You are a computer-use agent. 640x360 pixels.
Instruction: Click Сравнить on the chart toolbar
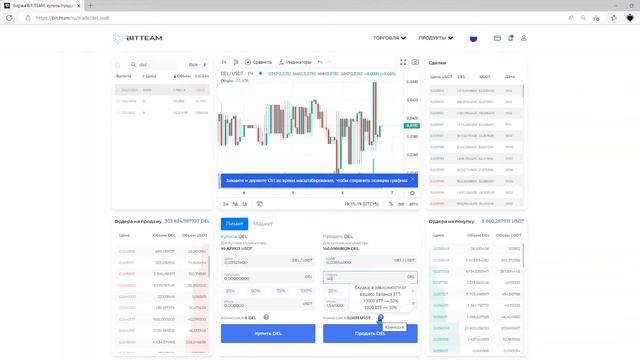click(258, 62)
